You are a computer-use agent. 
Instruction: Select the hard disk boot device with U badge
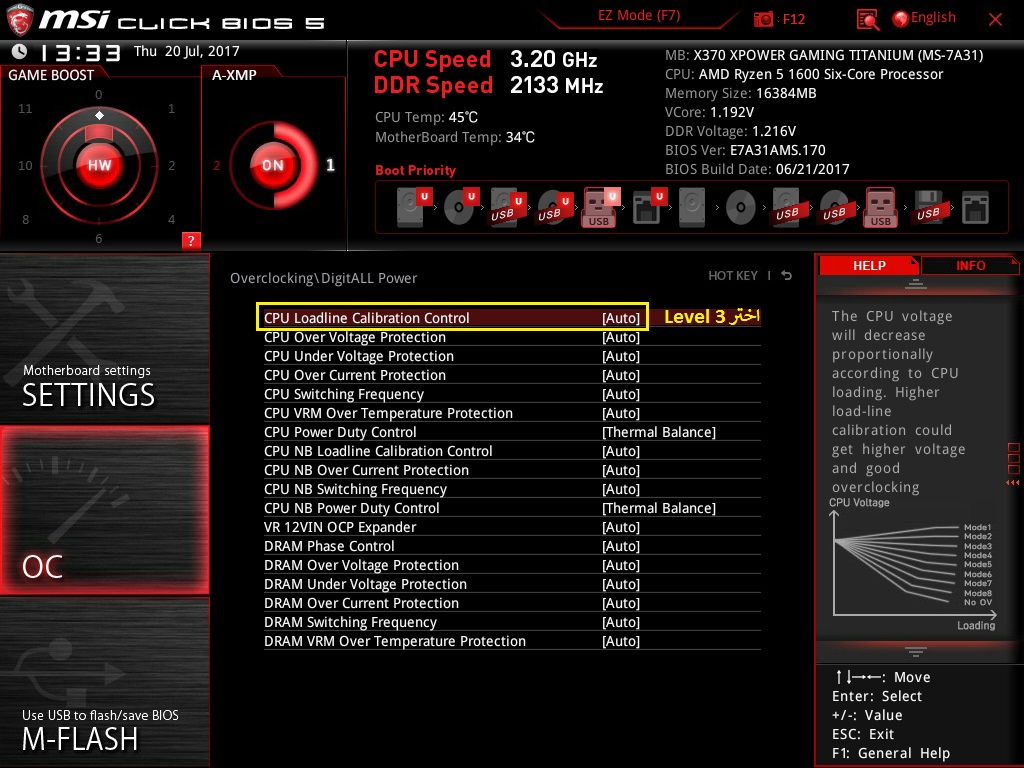tap(414, 206)
